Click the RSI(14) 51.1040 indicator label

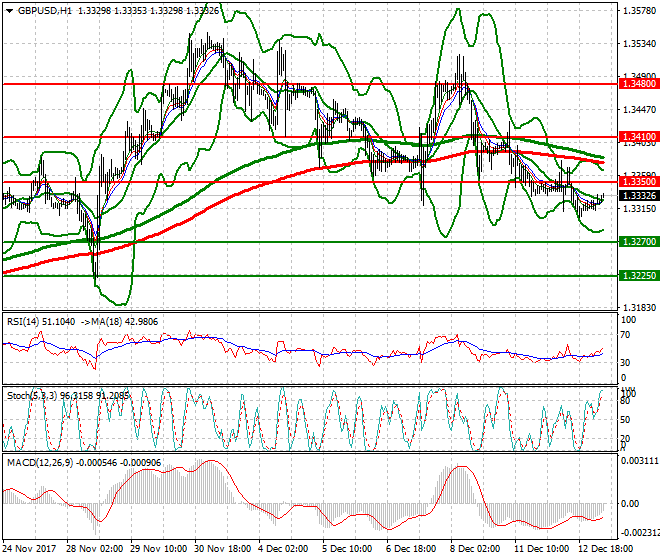[x=41, y=322]
